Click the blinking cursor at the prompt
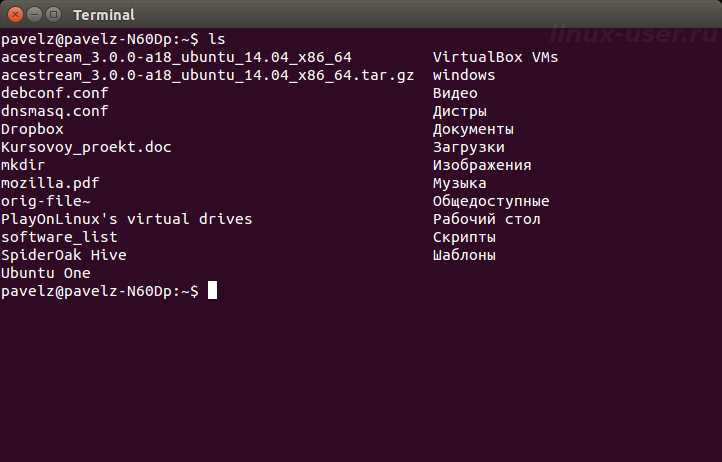 (212, 290)
